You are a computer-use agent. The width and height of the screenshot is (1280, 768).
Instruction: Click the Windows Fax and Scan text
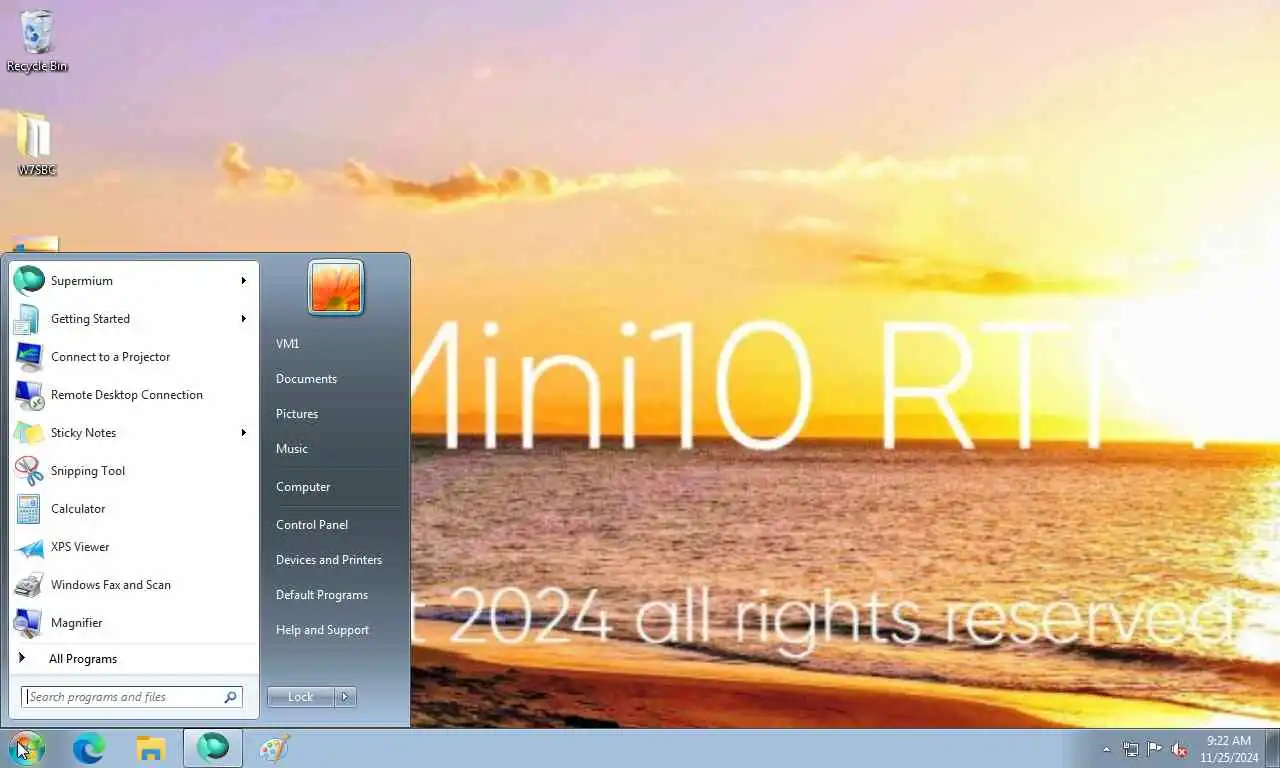(111, 585)
